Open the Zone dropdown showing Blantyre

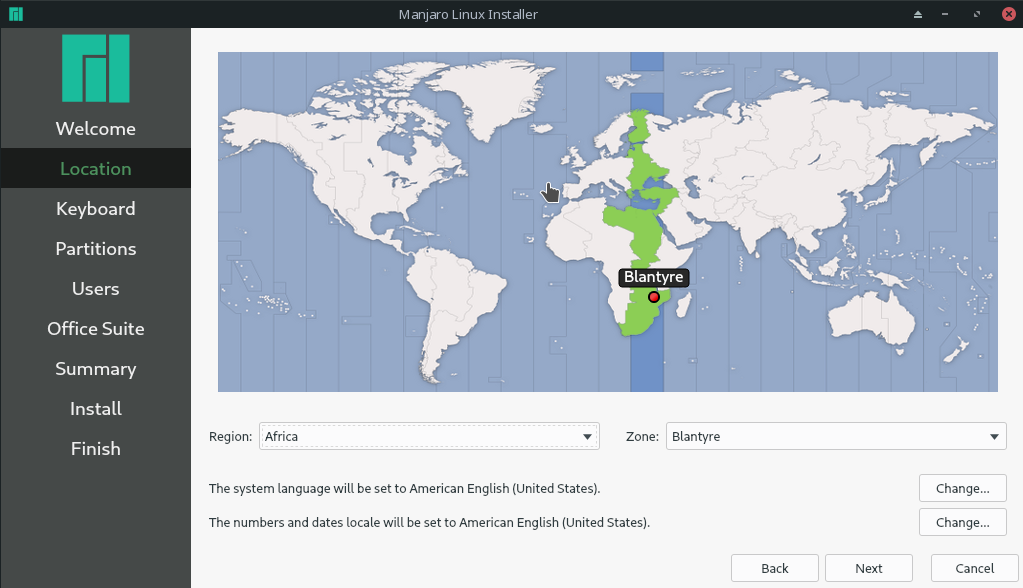point(836,437)
